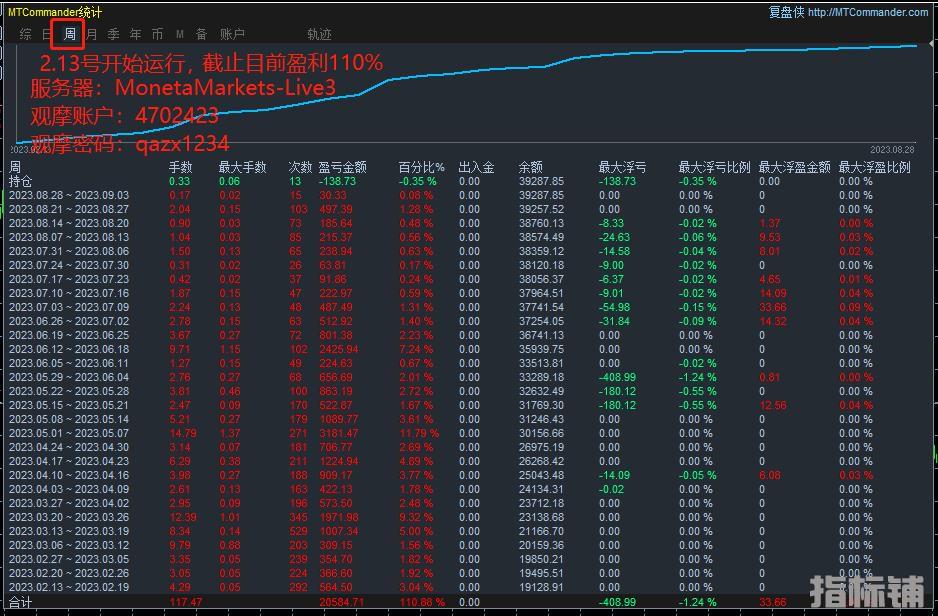Open the 轨迹 track tab

pyautogui.click(x=319, y=34)
